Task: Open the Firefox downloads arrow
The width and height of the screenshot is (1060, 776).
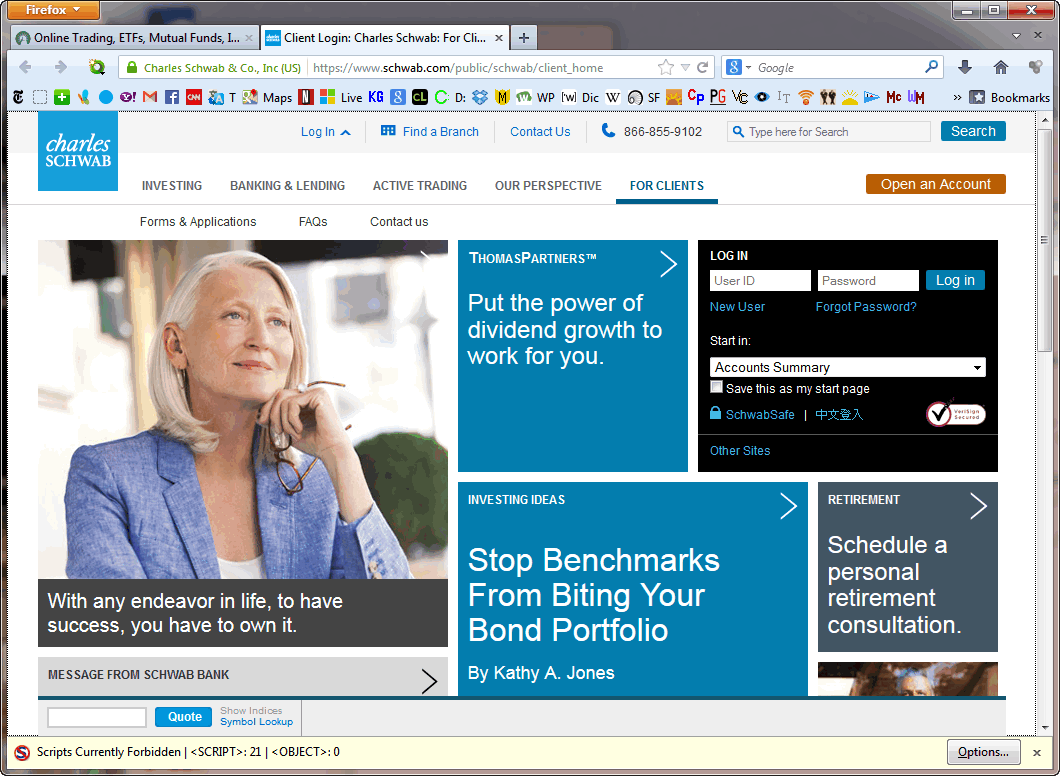Action: coord(965,67)
